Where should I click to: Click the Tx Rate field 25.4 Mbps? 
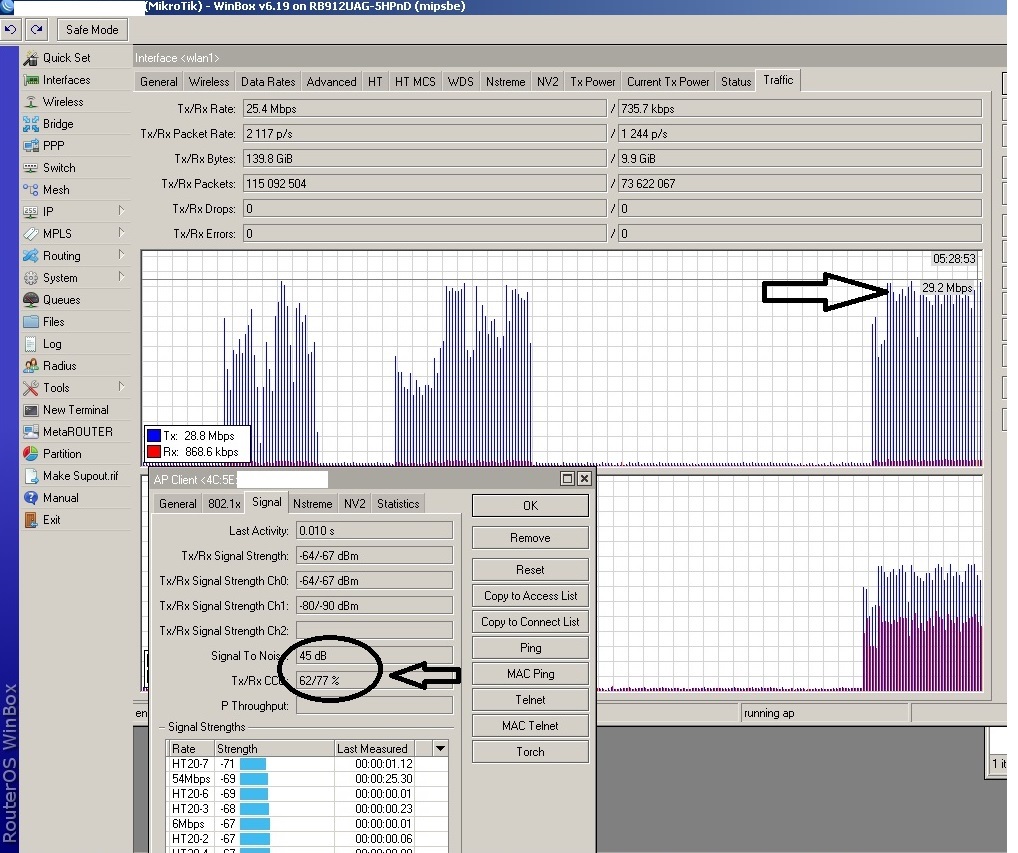[x=425, y=108]
